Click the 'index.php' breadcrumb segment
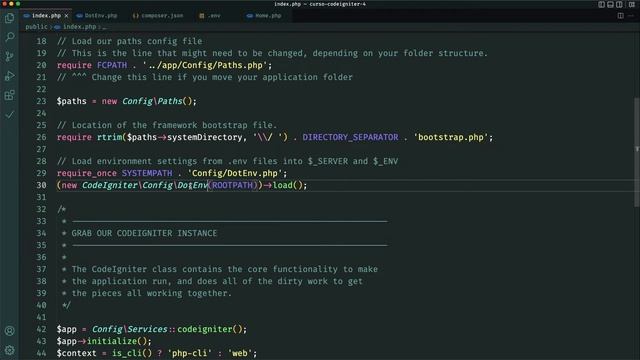 [x=79, y=27]
